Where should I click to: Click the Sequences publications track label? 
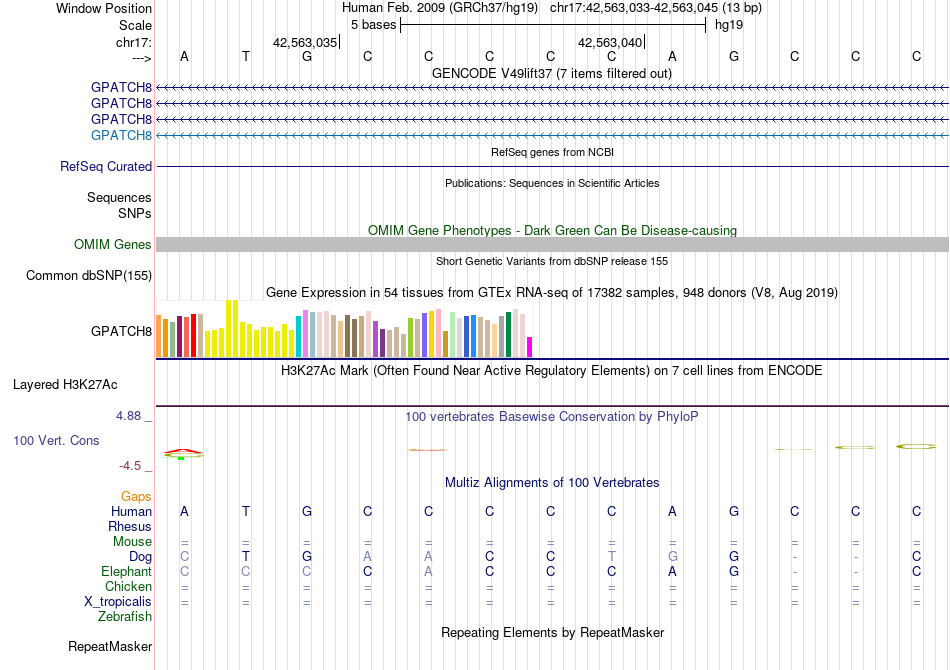[x=119, y=197]
